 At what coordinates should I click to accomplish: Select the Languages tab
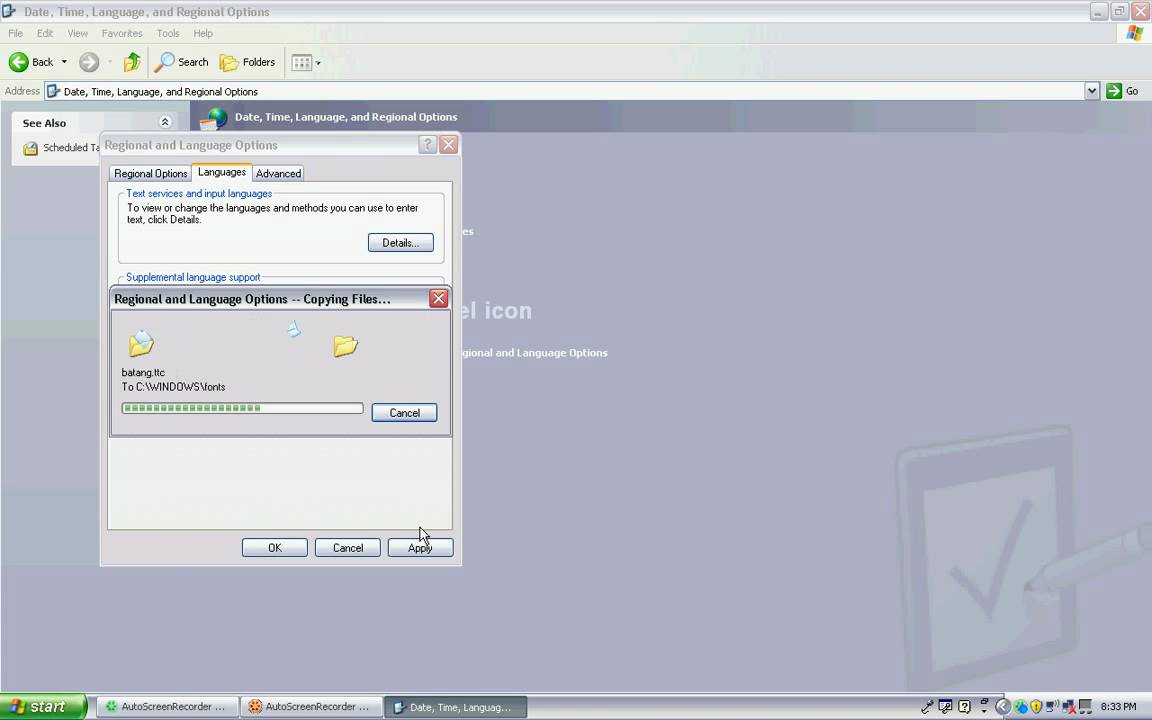coord(222,172)
